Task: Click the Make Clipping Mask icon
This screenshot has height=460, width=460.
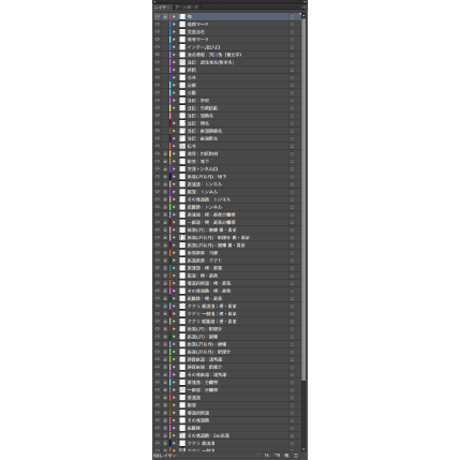Action: [x=267, y=455]
